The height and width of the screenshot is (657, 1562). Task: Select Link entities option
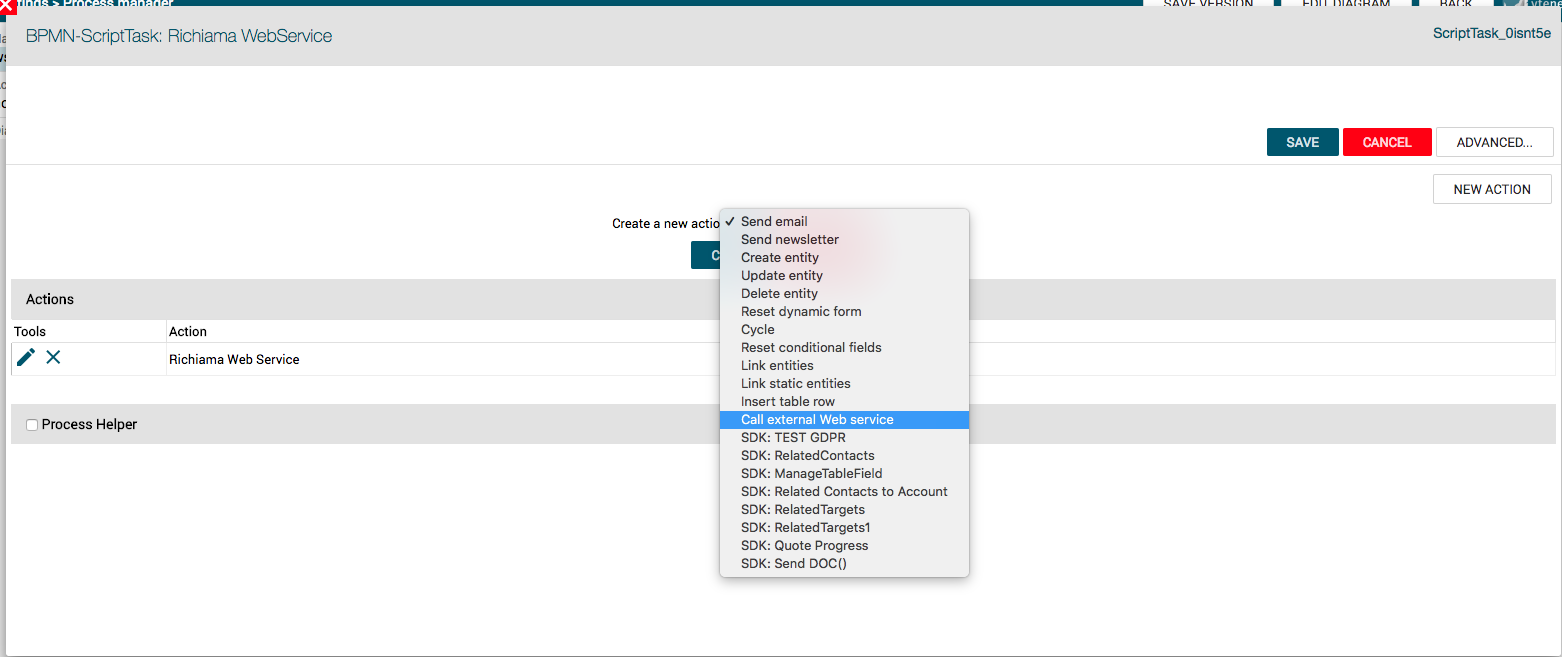[x=844, y=366]
